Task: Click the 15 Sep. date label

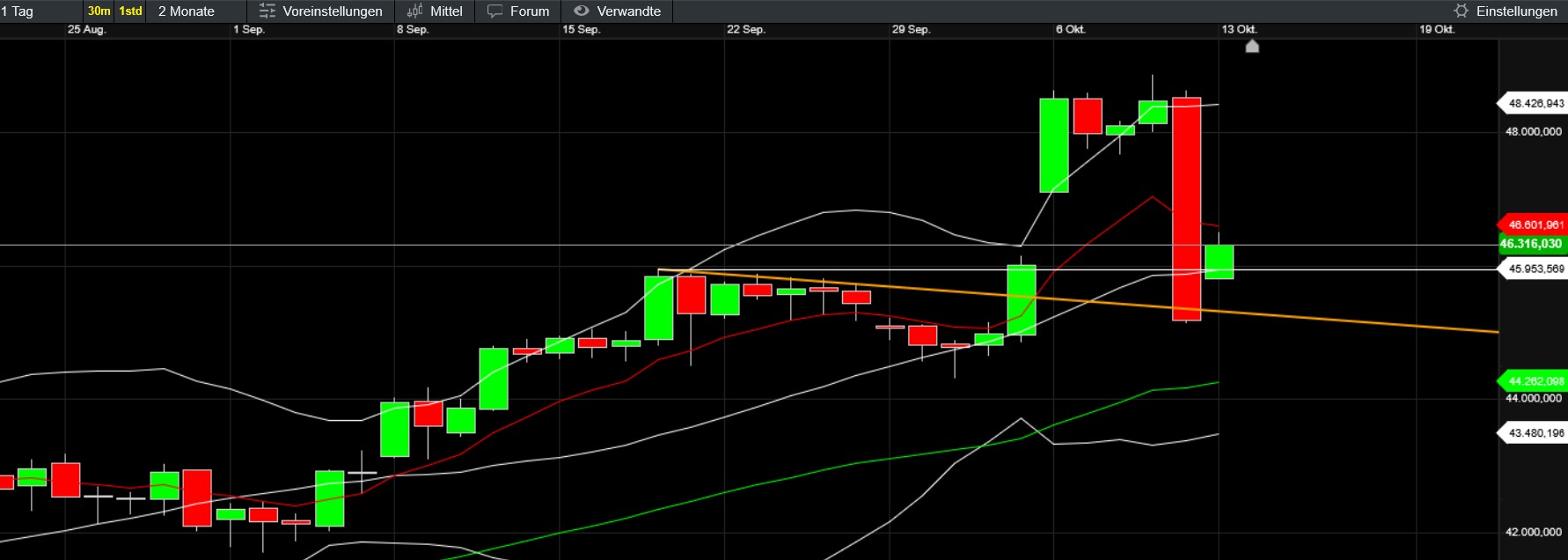Action: 581,29
